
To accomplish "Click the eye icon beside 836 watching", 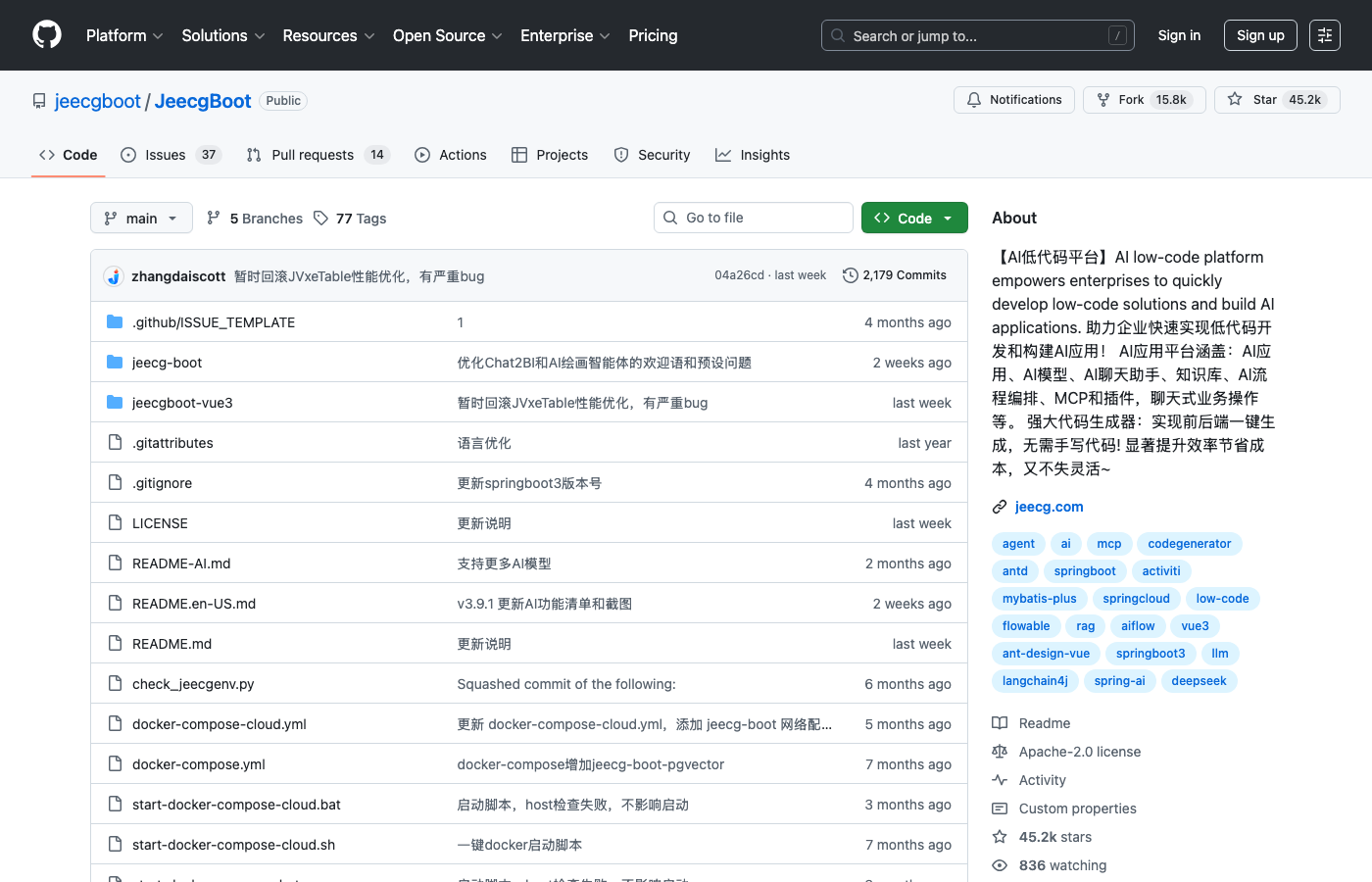I will coord(1000,865).
